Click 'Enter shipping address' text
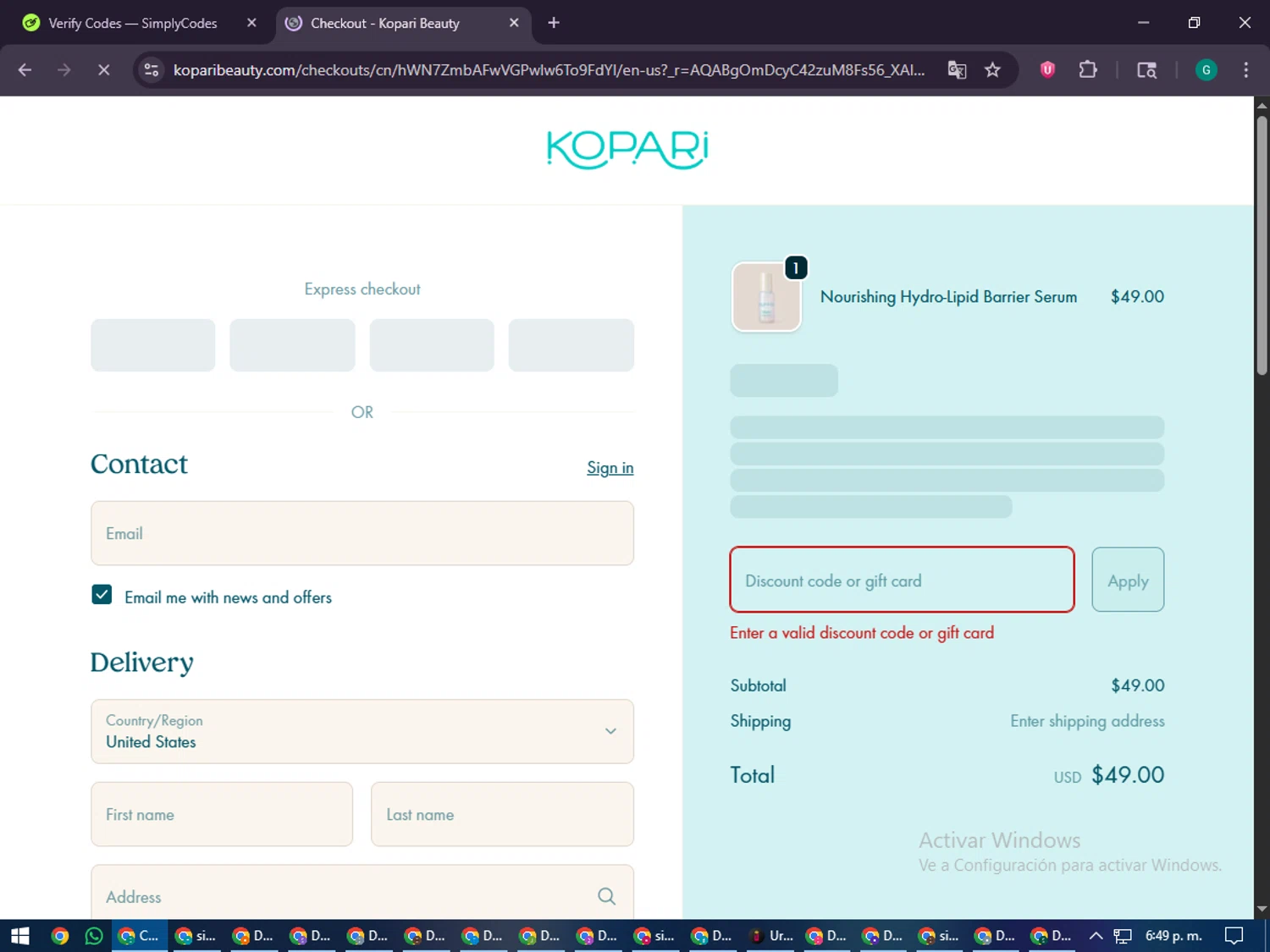Screen dimensions: 1270x952 (x=1087, y=721)
